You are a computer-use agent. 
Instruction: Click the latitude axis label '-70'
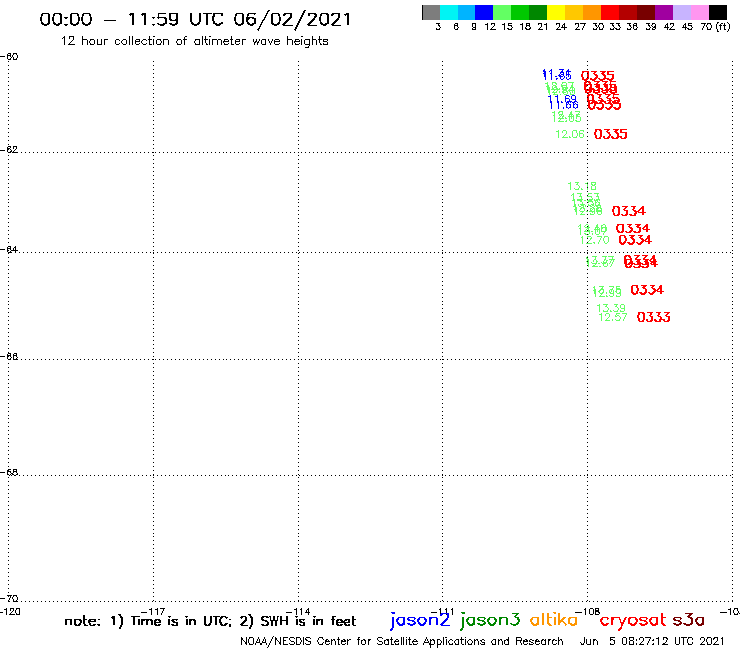pyautogui.click(x=9, y=599)
